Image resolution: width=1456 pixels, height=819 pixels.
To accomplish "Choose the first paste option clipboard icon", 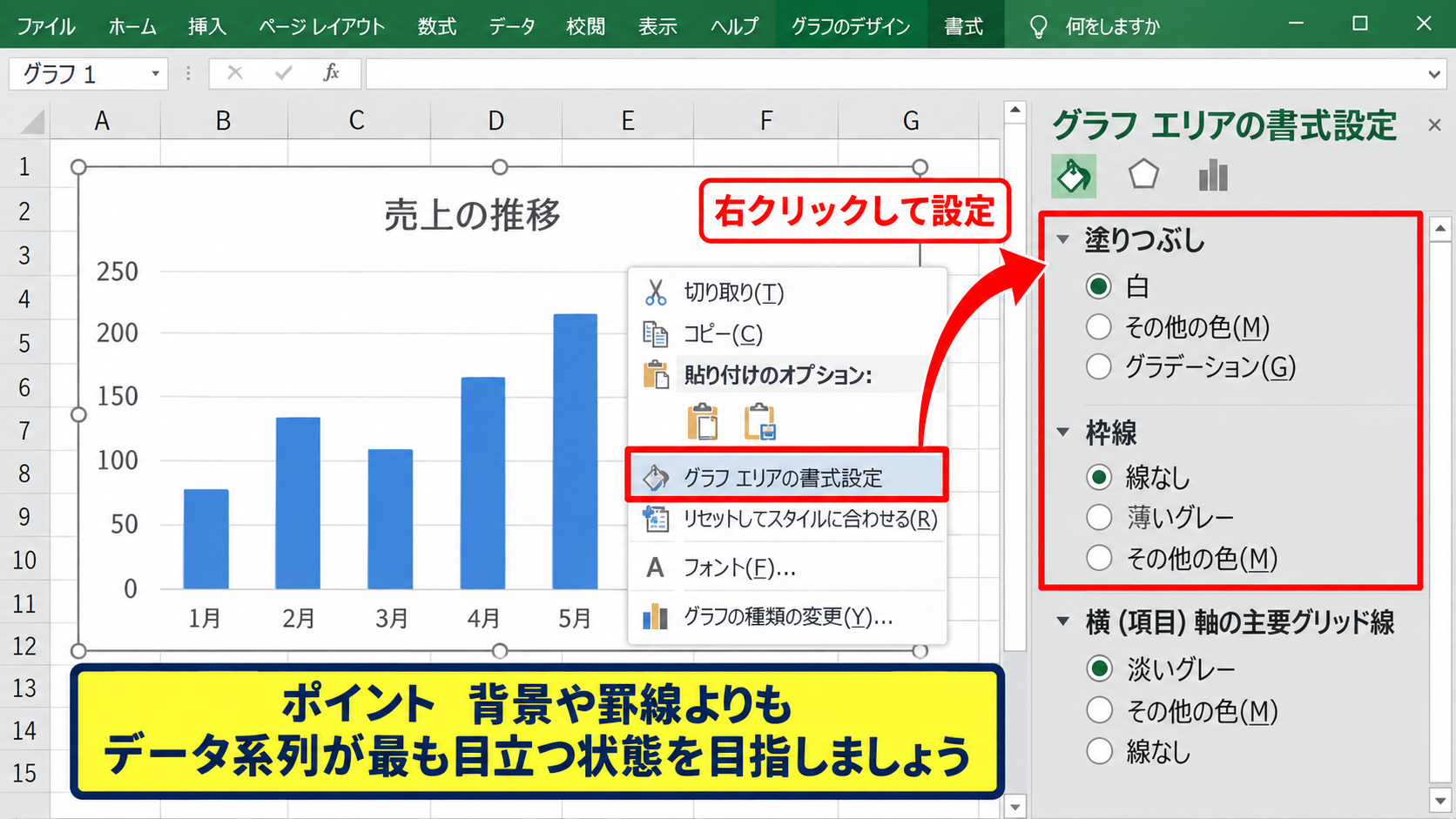I will [703, 422].
